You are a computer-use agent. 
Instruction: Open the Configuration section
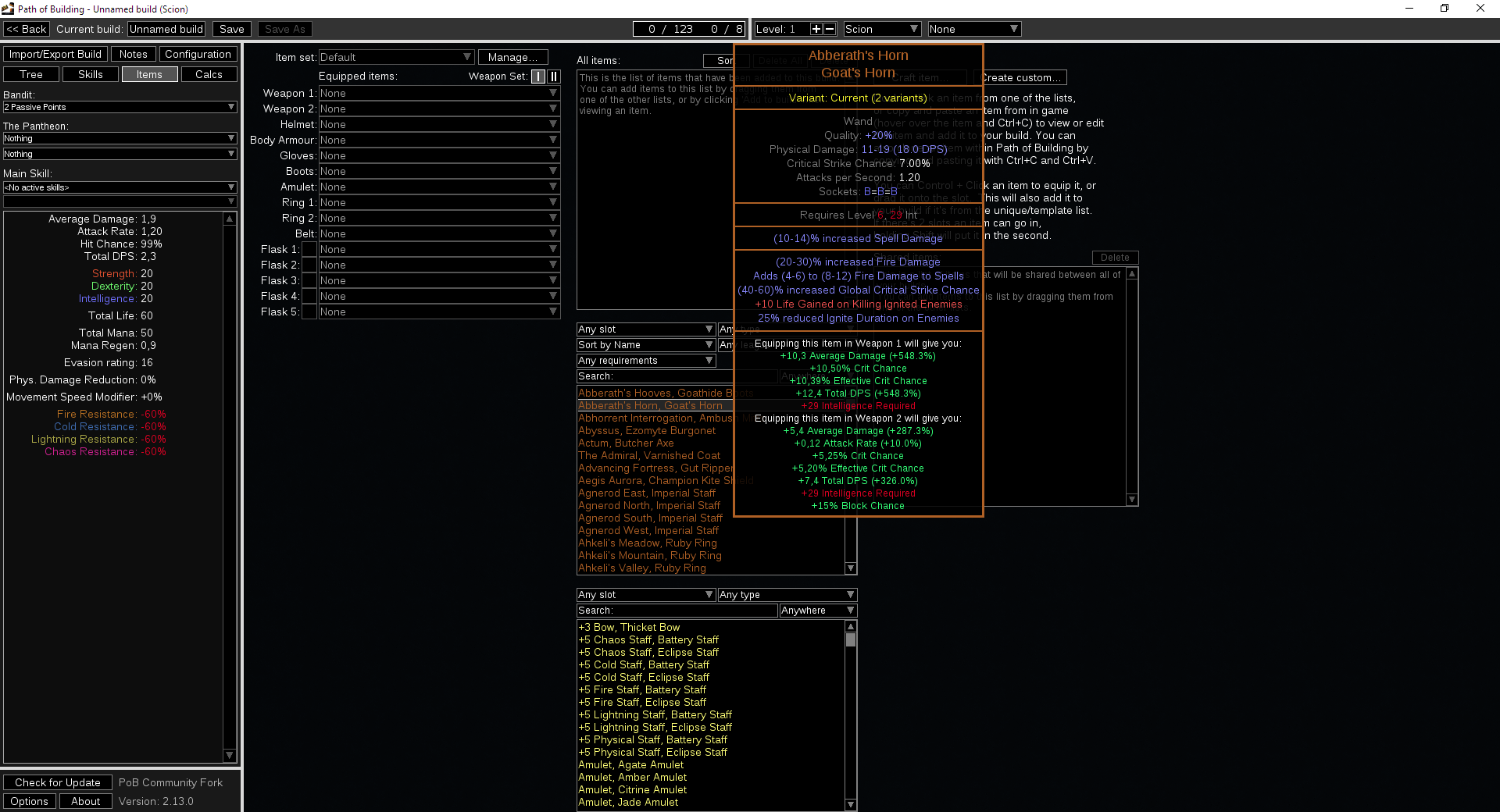[x=198, y=54]
